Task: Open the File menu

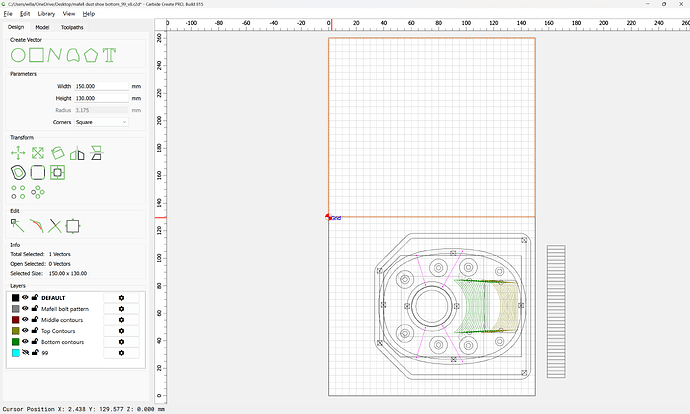Action: 8,14
